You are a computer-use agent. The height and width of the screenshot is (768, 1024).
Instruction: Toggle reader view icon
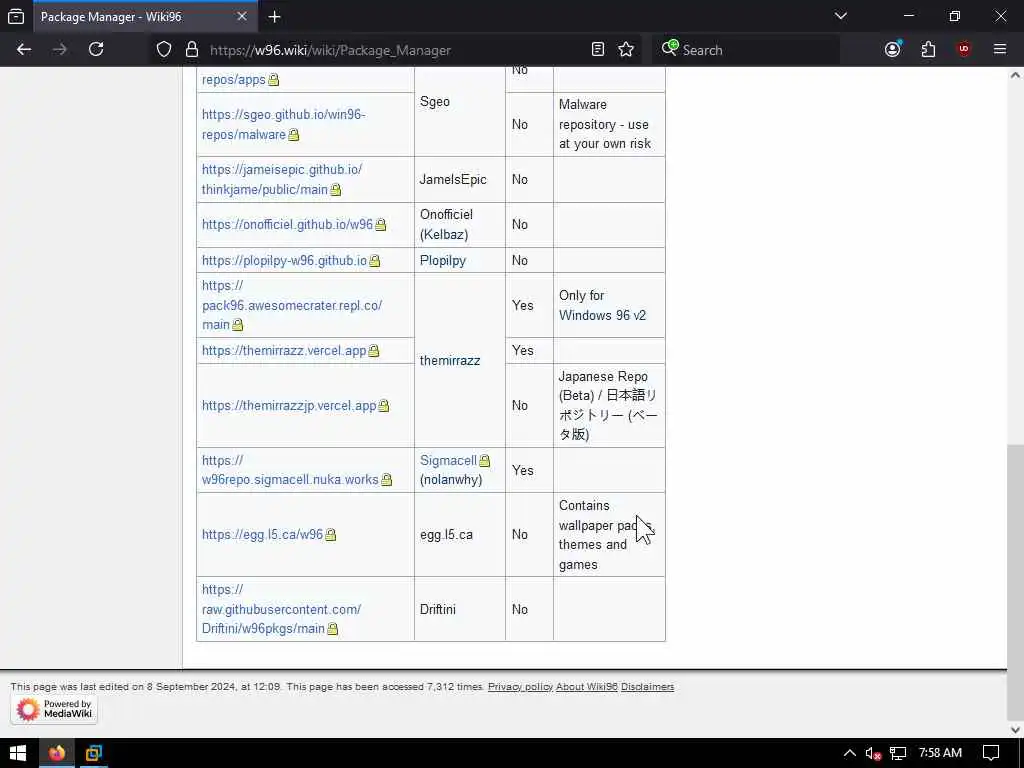598,50
